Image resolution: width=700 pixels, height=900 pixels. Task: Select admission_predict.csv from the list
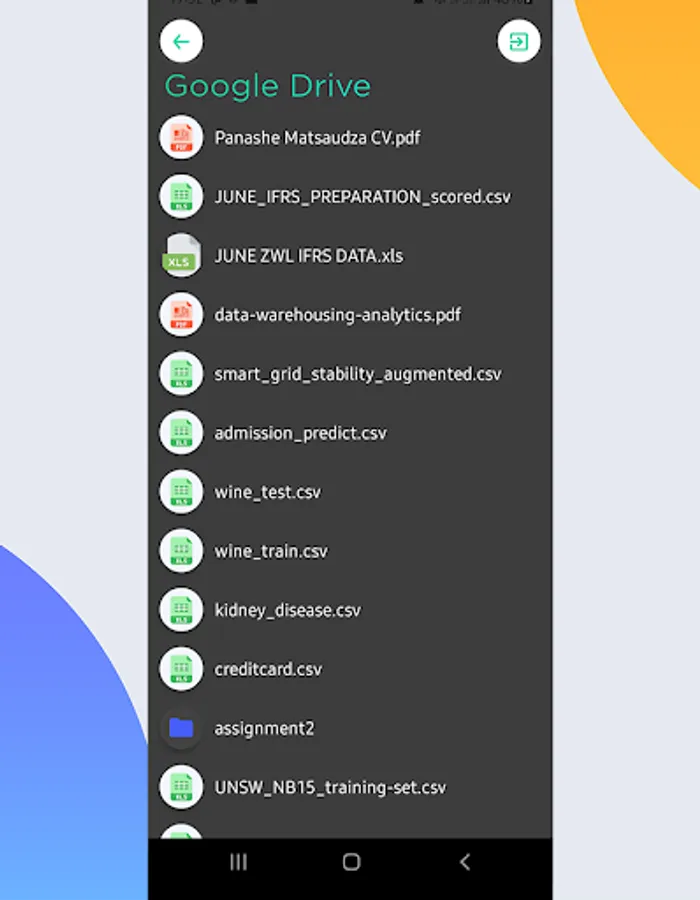click(x=350, y=433)
